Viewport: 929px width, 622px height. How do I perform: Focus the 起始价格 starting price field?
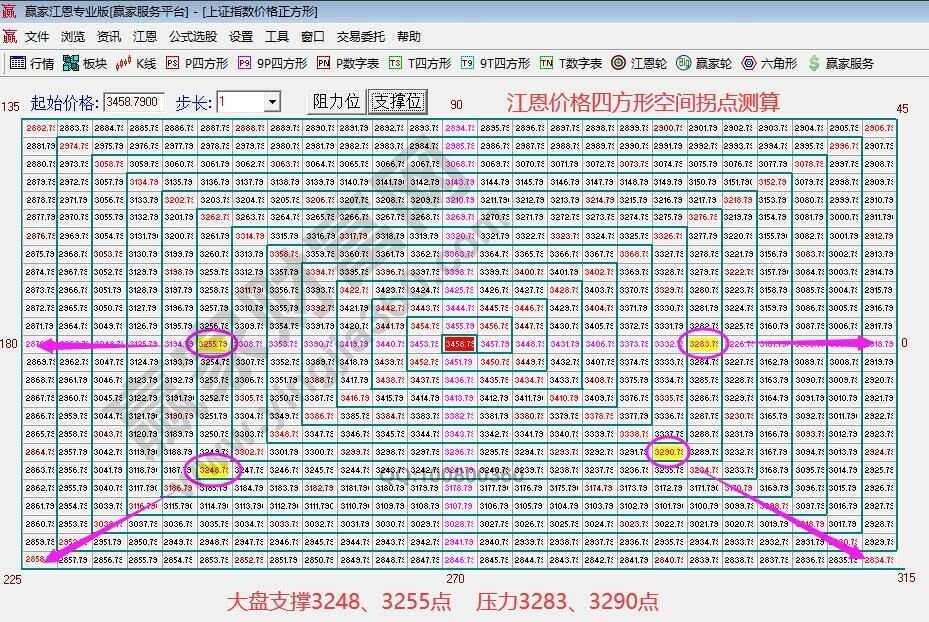point(133,102)
